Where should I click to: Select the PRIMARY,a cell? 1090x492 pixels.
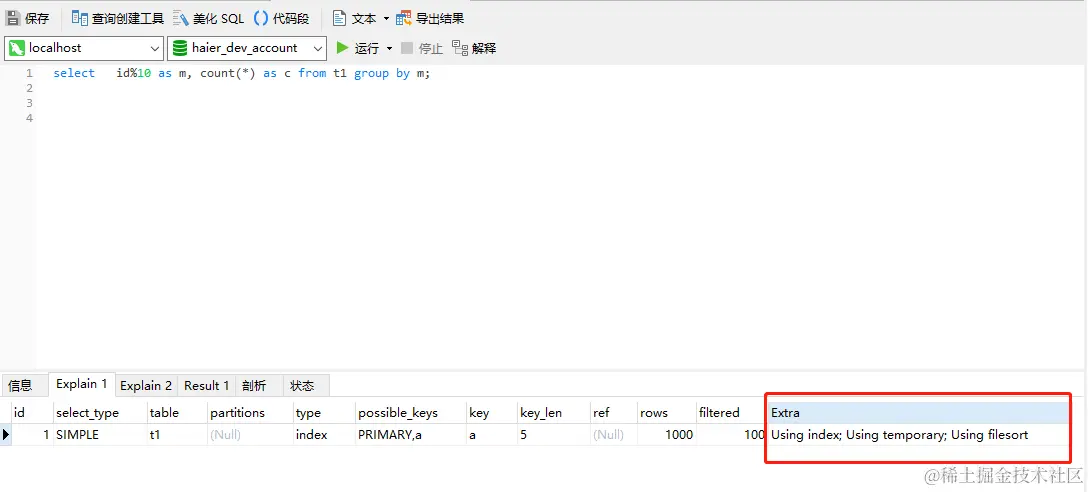[x=411, y=435]
